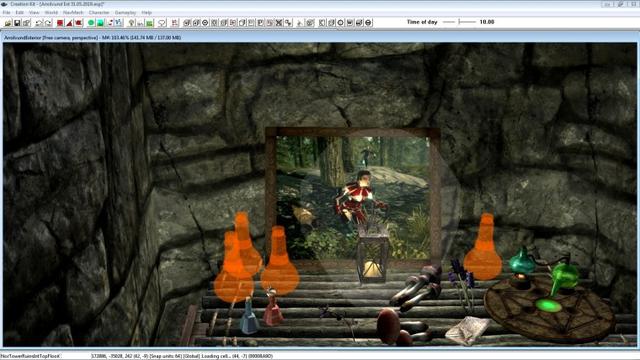Open the Character menu

pyautogui.click(x=99, y=13)
